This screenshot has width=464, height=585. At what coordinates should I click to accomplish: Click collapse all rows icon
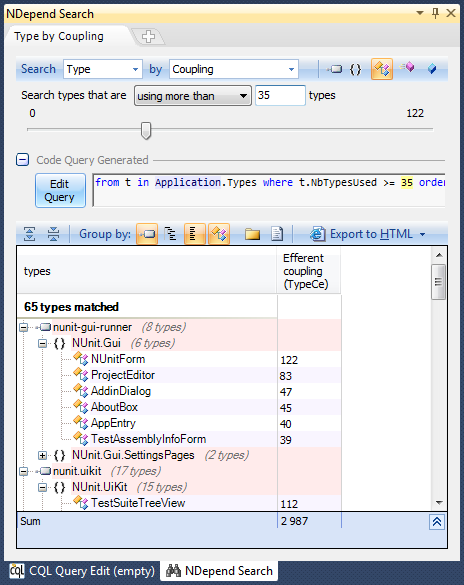point(53,234)
